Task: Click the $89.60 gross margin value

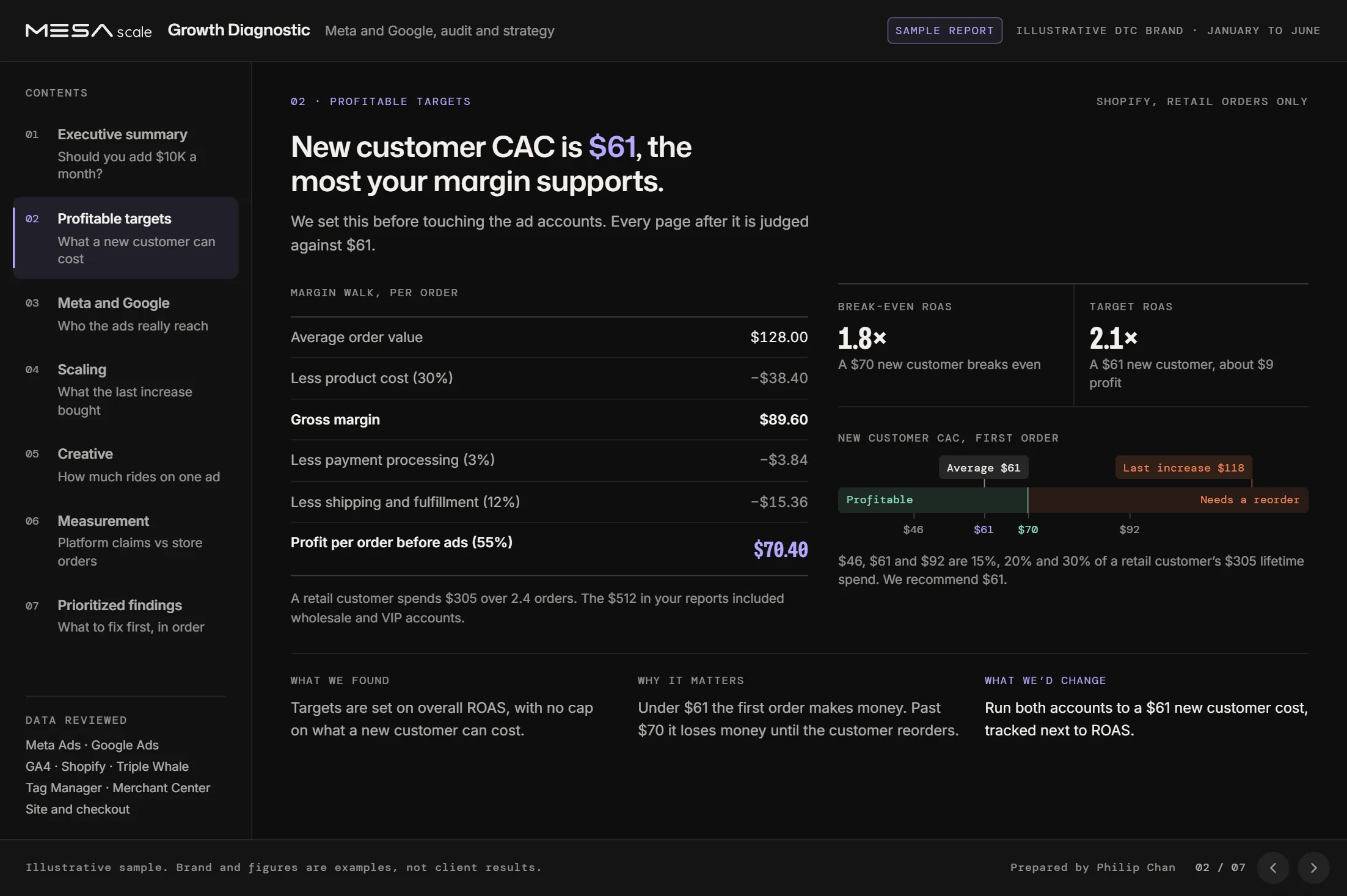Action: 783,420
